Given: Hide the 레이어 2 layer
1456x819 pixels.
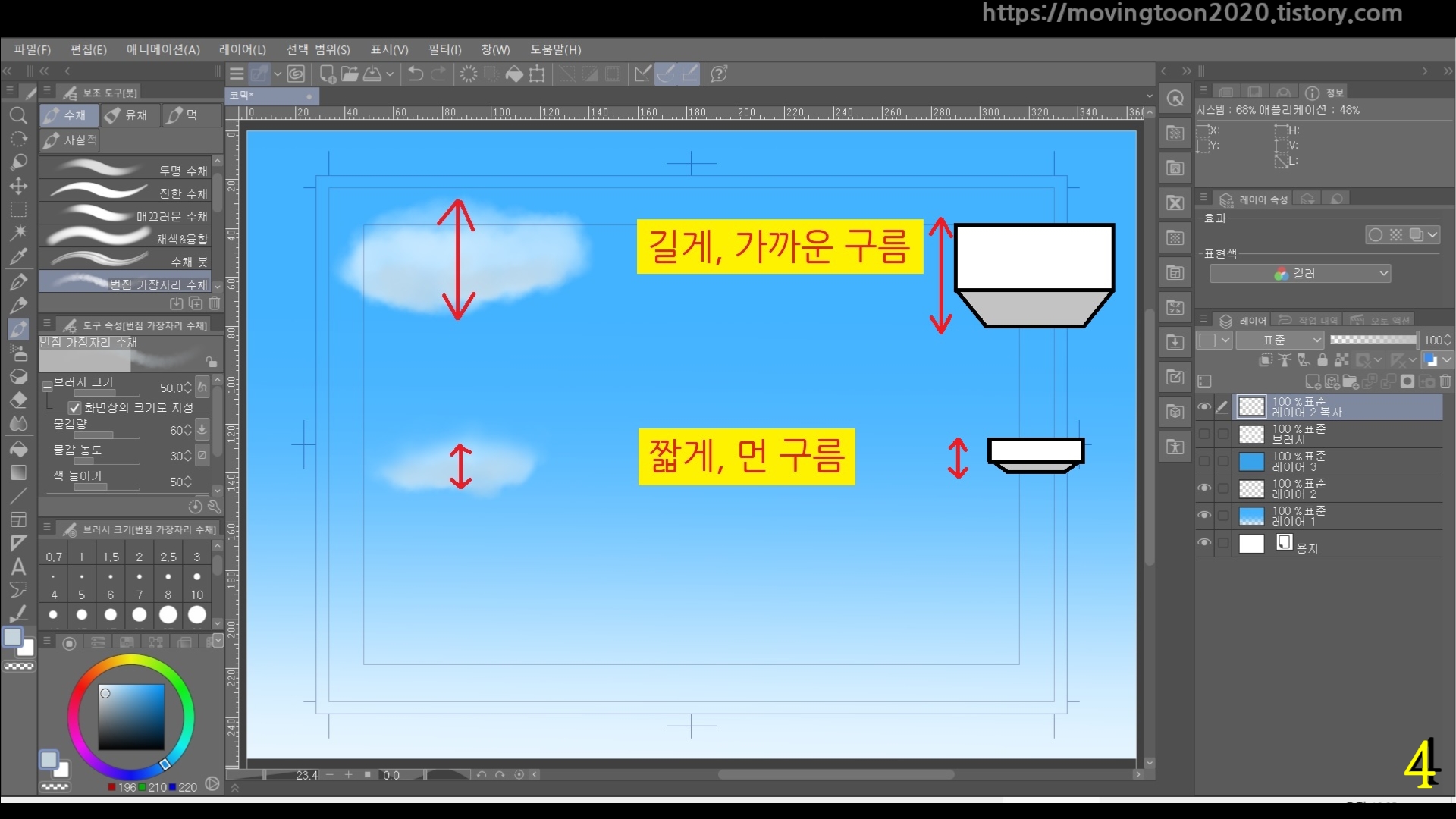Looking at the screenshot, I should (1203, 488).
